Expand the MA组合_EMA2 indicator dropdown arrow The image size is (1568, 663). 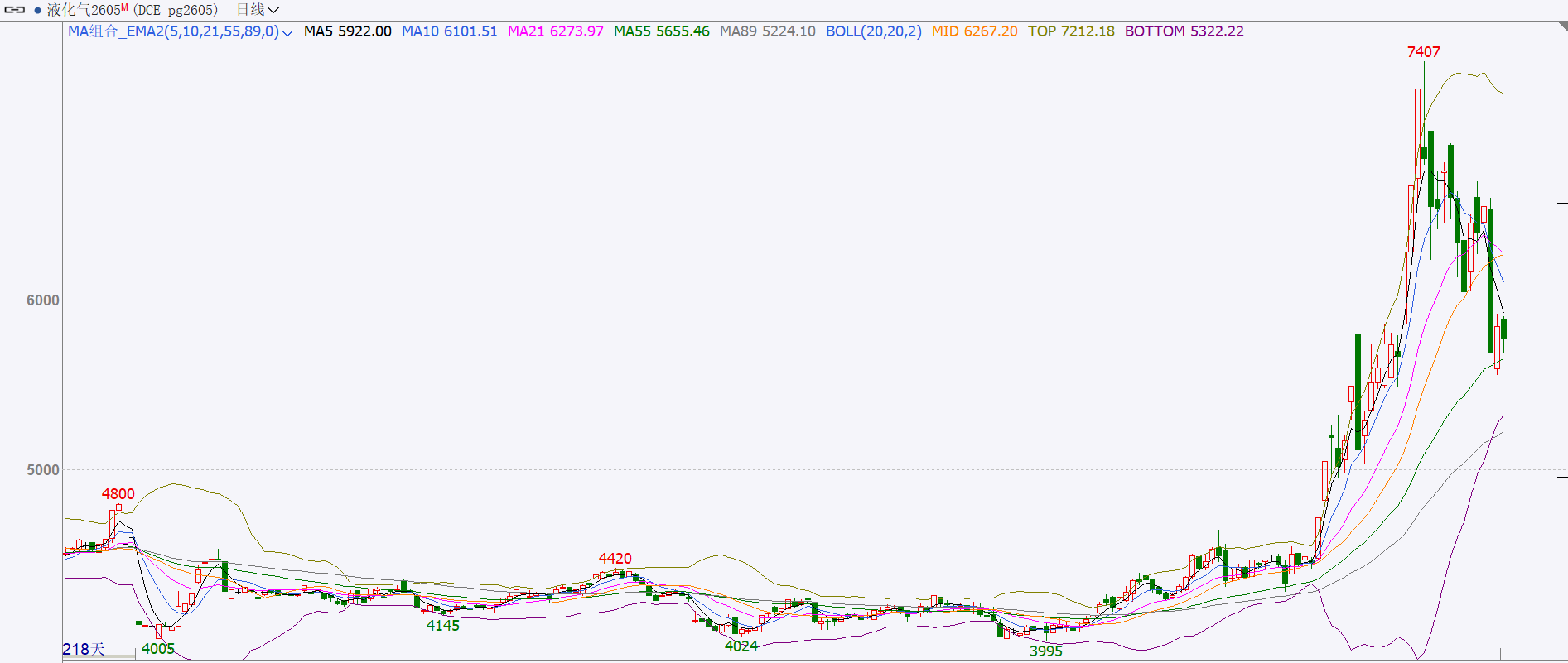pos(287,33)
